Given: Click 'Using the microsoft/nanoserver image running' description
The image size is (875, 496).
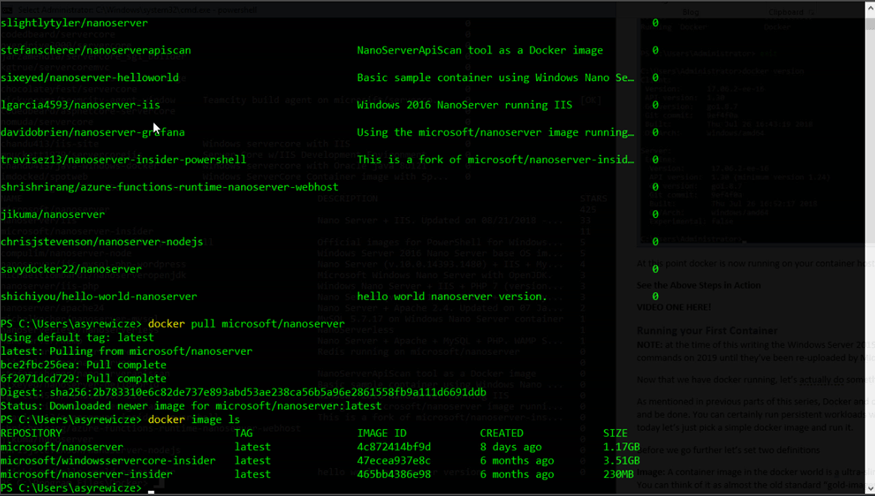Looking at the screenshot, I should tap(496, 132).
